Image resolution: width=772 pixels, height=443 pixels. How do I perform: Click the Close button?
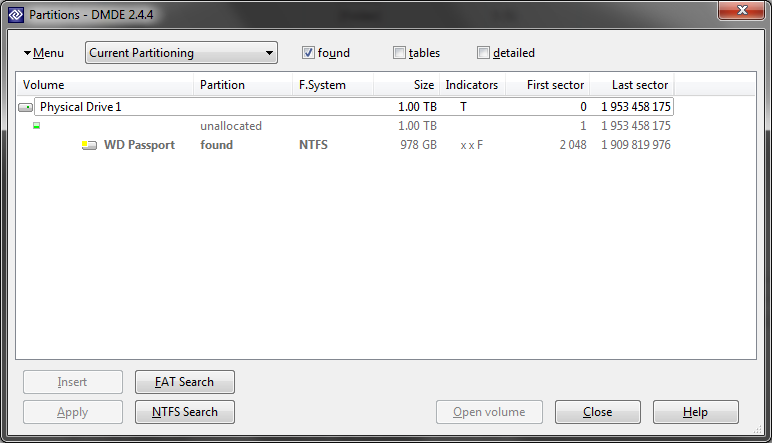(598, 412)
